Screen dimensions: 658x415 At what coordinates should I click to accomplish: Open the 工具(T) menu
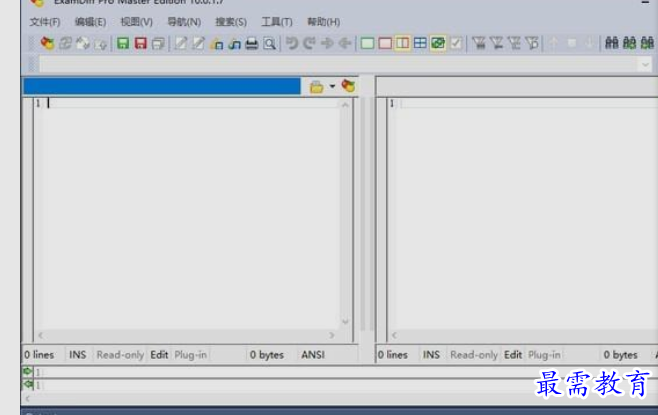coord(277,22)
